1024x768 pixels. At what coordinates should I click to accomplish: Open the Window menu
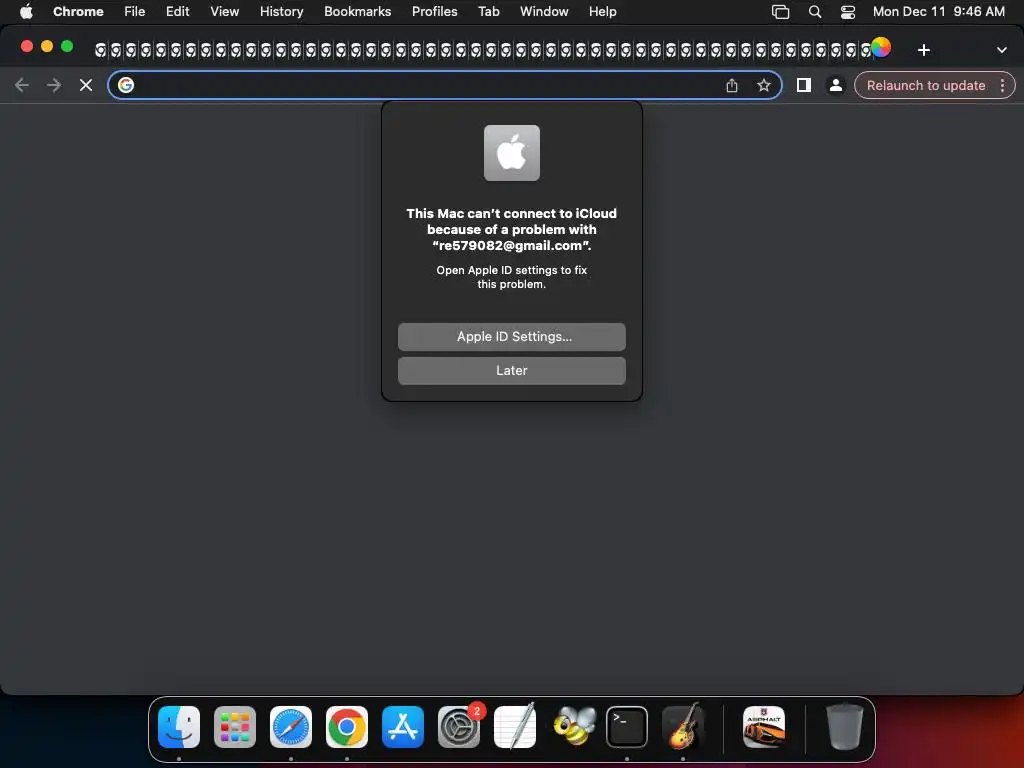(x=544, y=11)
